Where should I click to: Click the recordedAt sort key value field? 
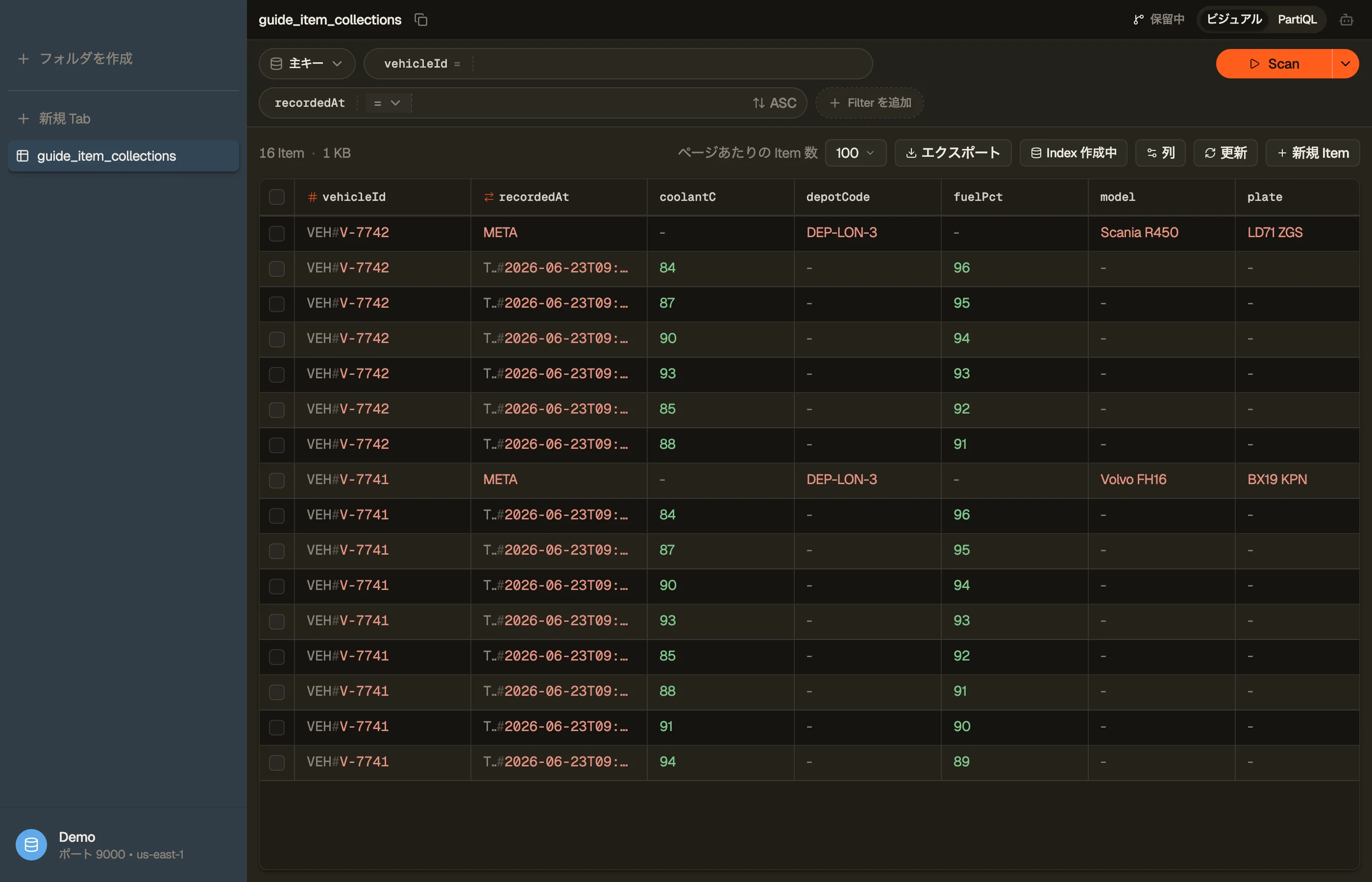click(x=578, y=103)
